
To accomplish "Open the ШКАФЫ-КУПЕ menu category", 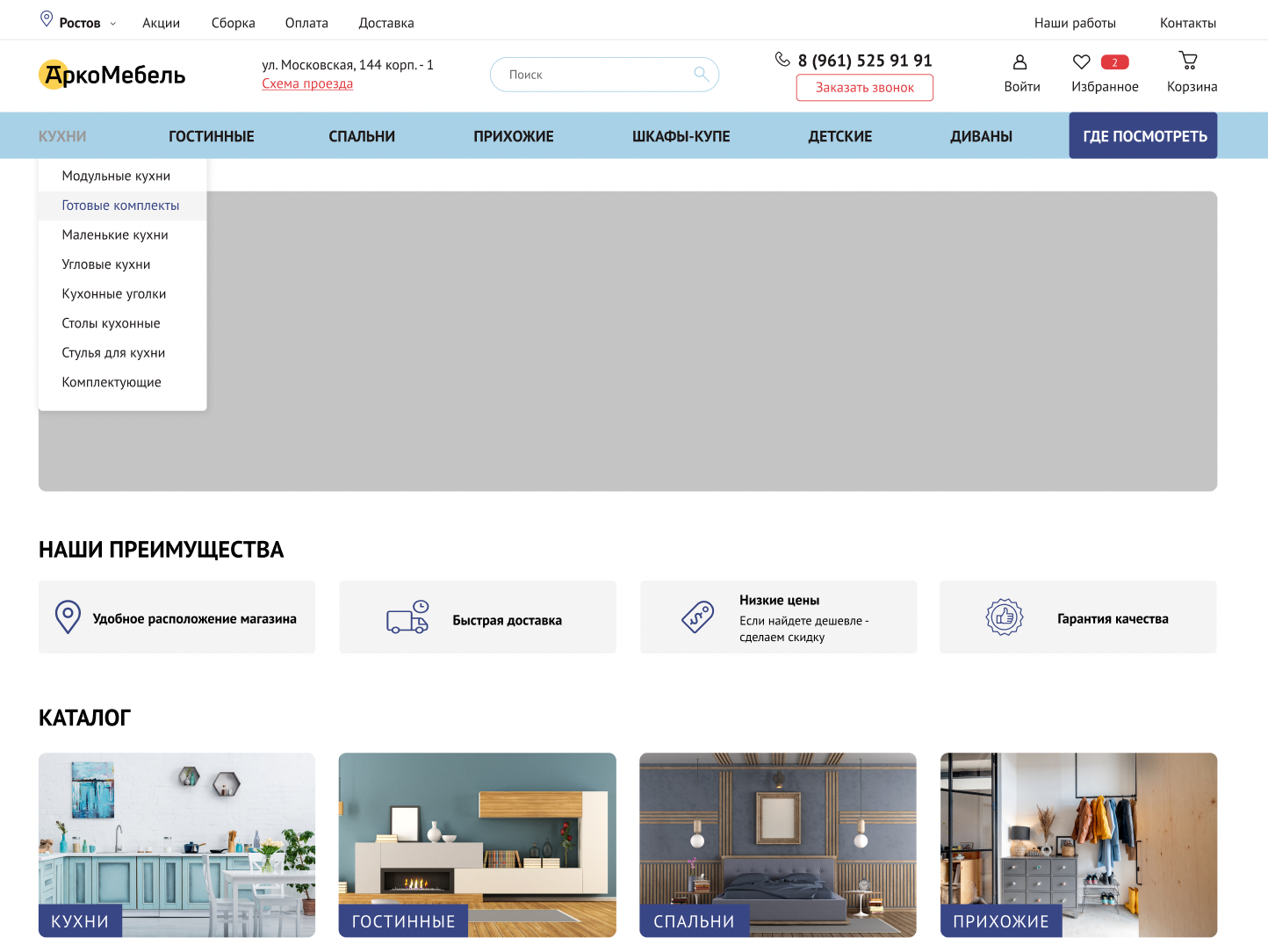I will (x=681, y=136).
